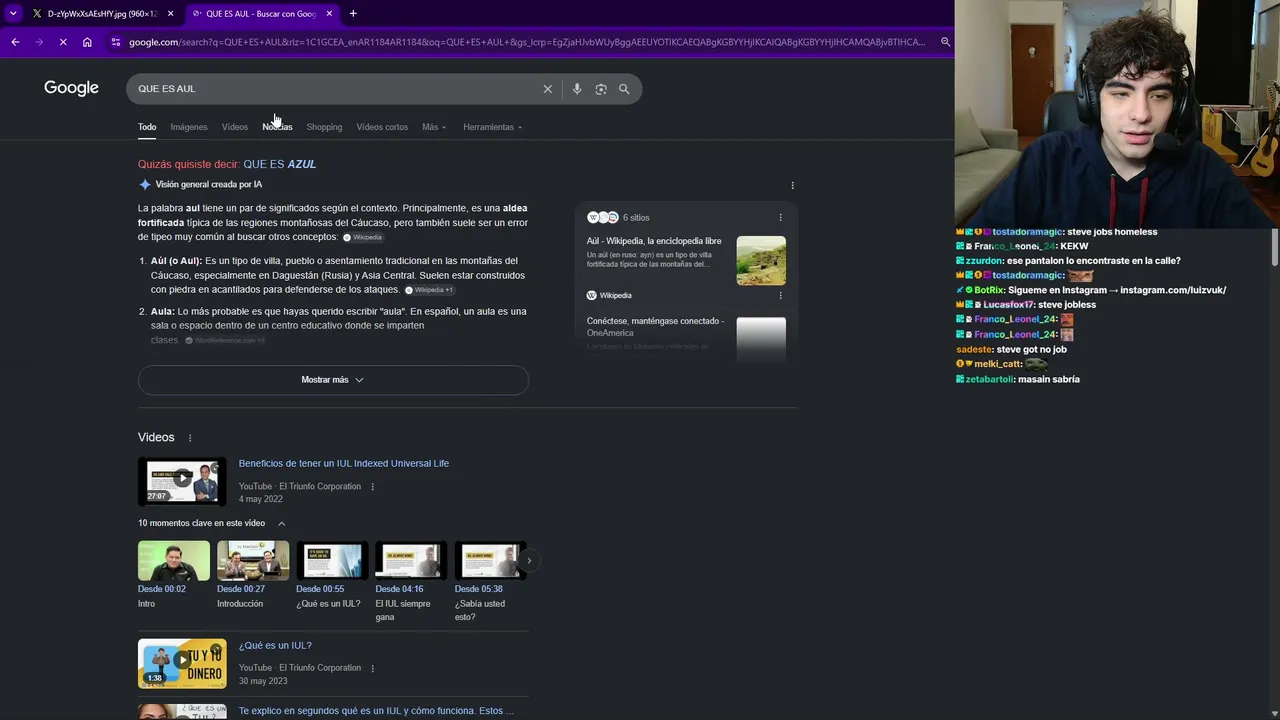This screenshot has width=1280, height=720.
Task: Open the zoom indicator in the address bar
Action: [x=945, y=42]
